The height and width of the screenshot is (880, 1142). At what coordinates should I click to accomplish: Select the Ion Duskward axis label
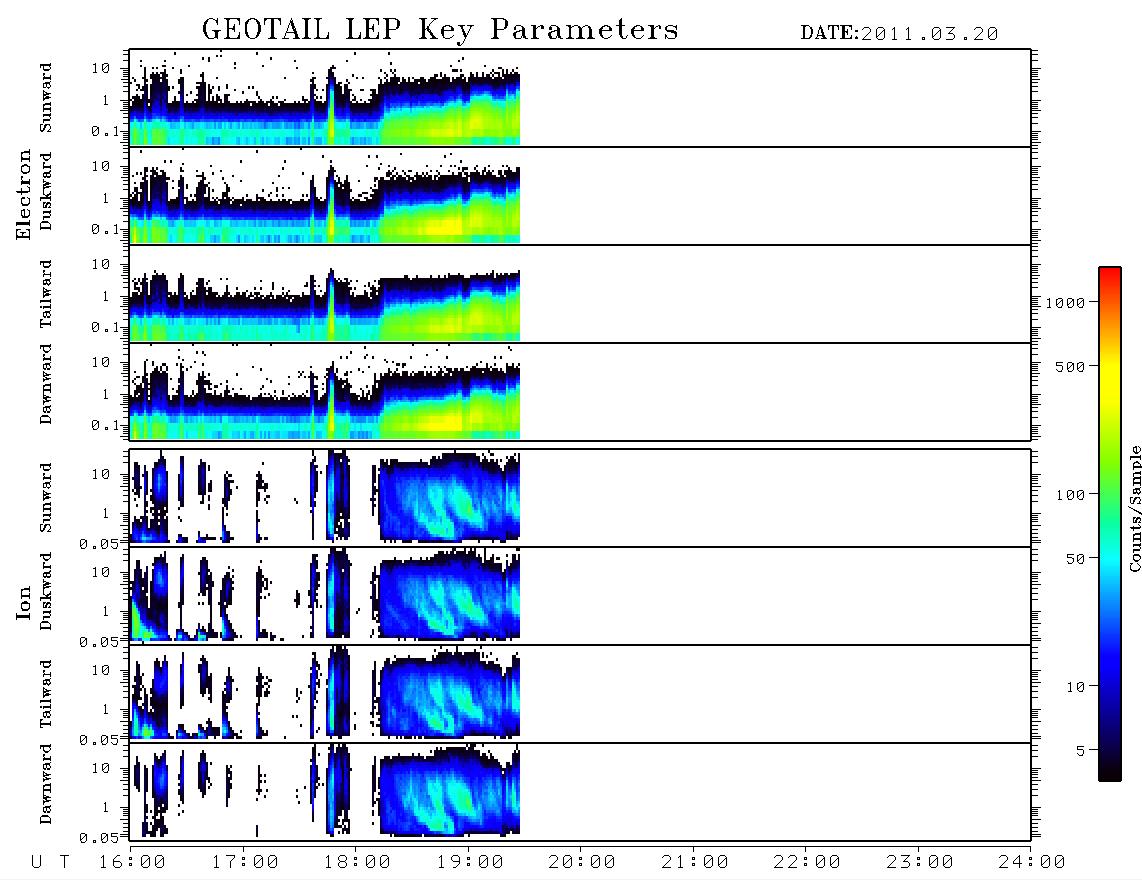[x=46, y=592]
